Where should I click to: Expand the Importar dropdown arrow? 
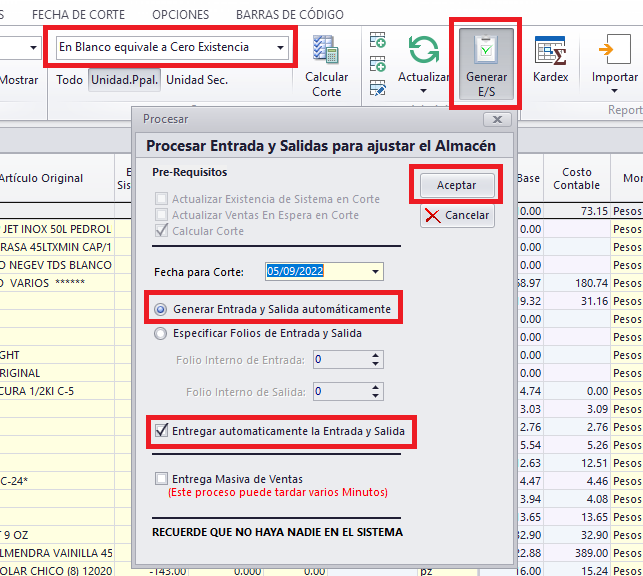(614, 91)
